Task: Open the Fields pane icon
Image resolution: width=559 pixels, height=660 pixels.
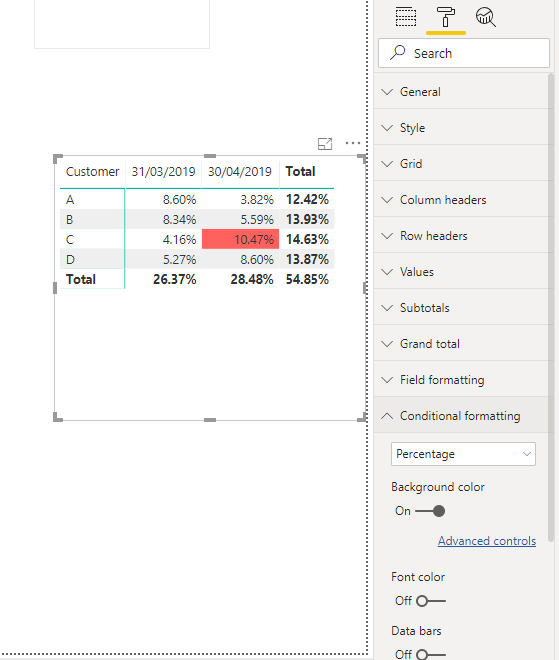Action: point(406,17)
